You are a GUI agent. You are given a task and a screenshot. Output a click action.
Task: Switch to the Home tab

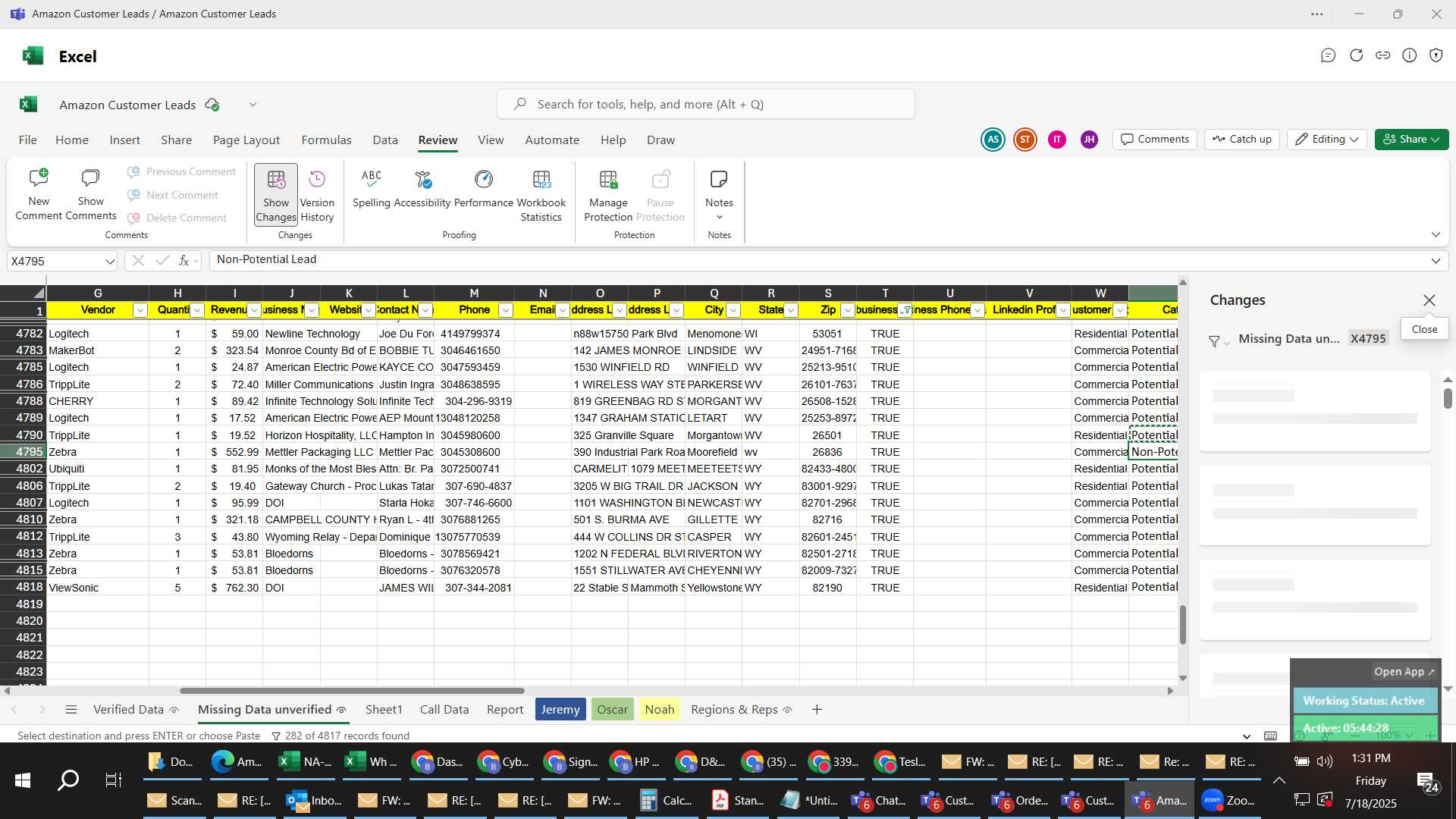[72, 140]
